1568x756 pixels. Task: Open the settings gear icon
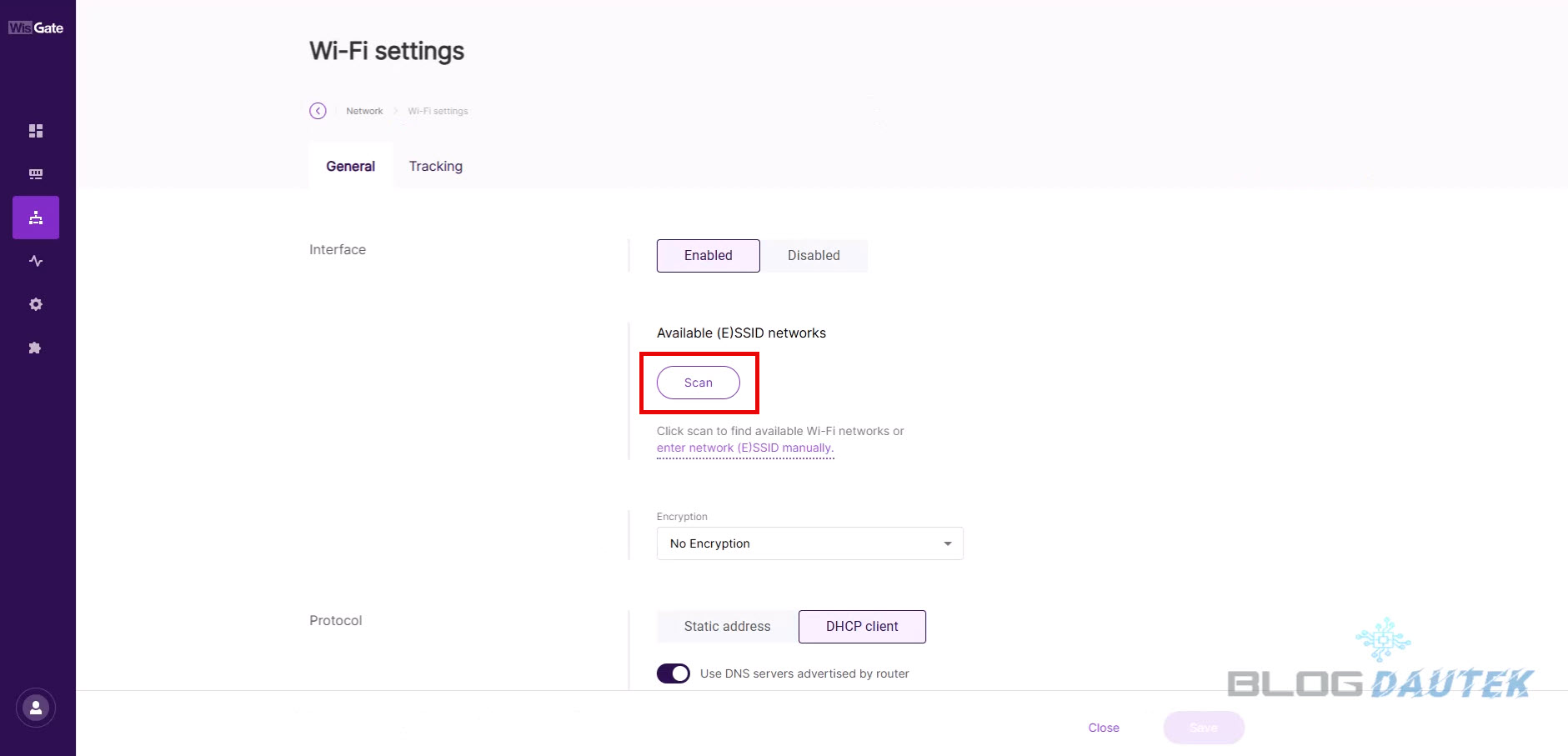(x=36, y=304)
